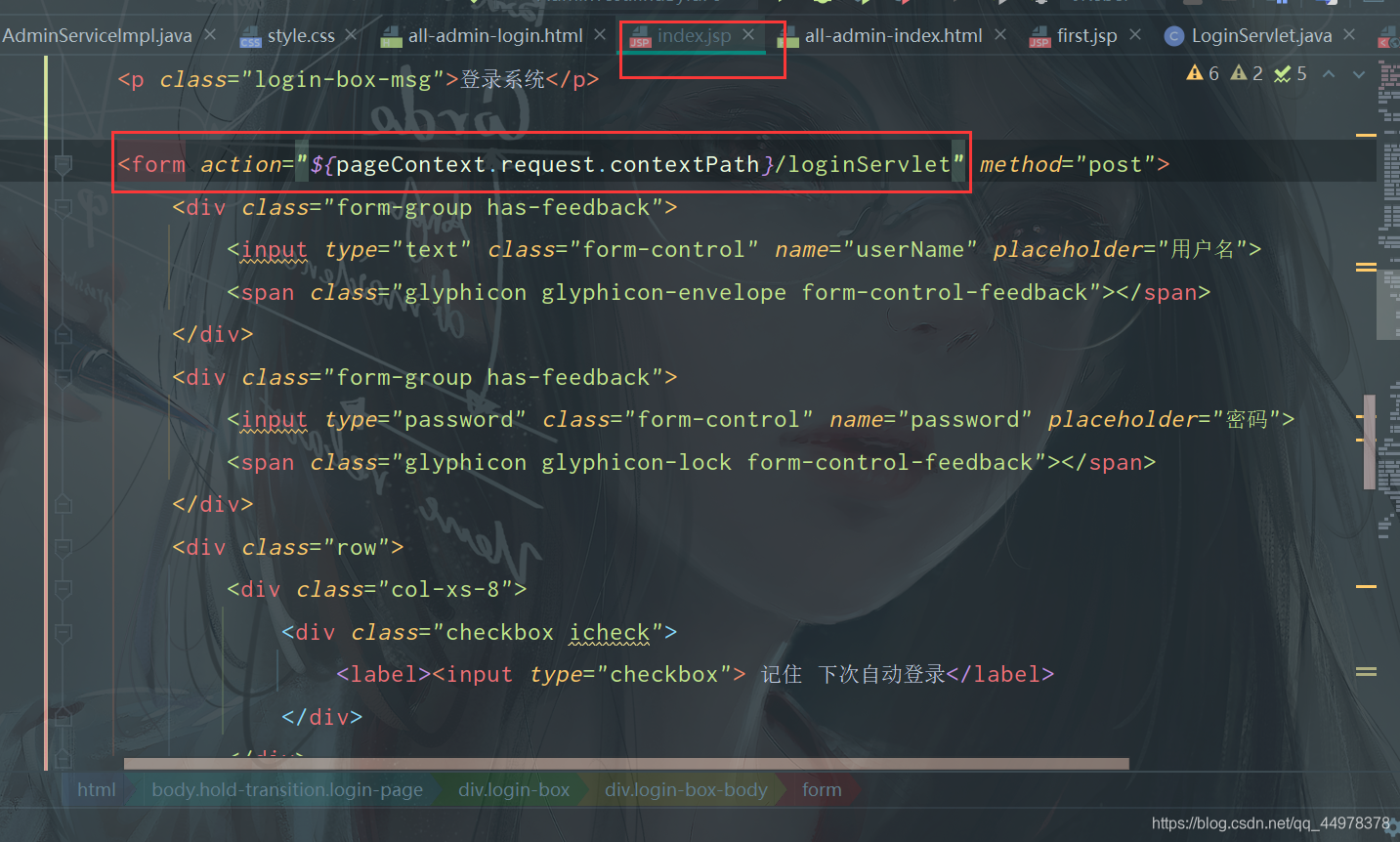This screenshot has height=842, width=1400.
Task: Select body.hold-transition.login-page breadcrumb
Action: (x=287, y=790)
